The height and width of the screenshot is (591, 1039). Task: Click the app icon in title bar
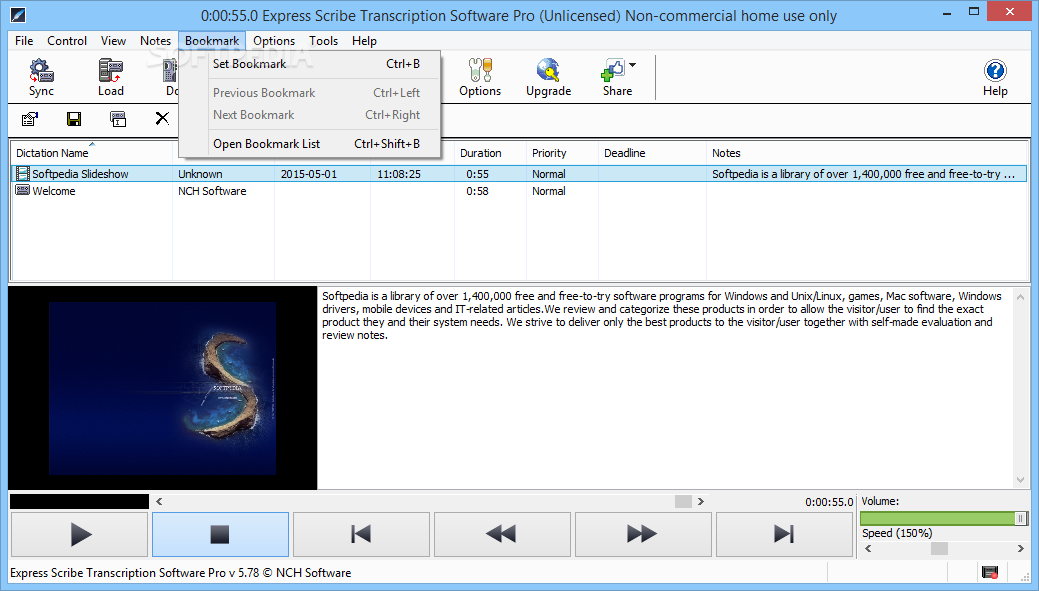coord(17,14)
